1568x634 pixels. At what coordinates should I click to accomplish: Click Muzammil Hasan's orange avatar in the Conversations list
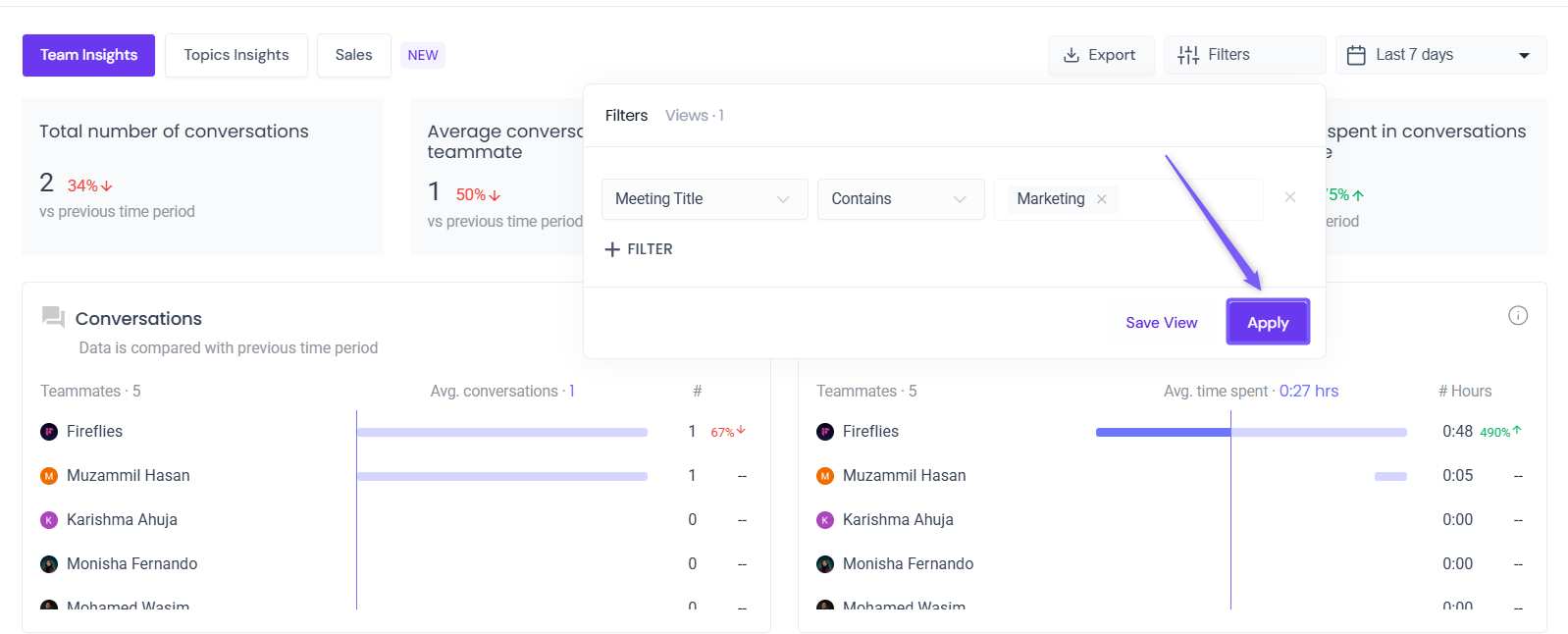49,476
